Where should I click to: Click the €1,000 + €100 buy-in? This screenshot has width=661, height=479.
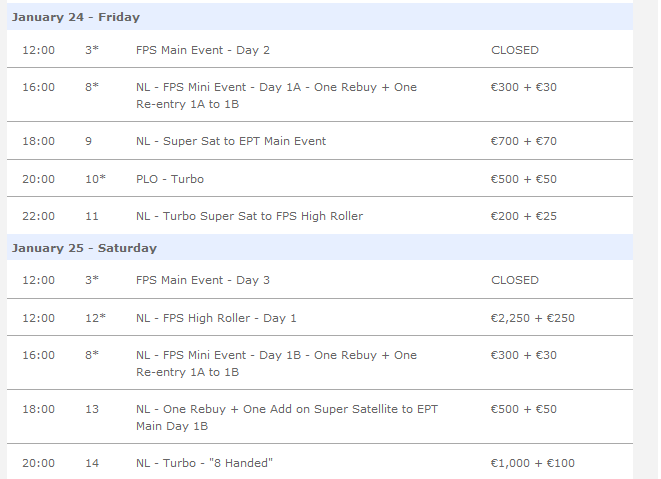click(x=532, y=463)
